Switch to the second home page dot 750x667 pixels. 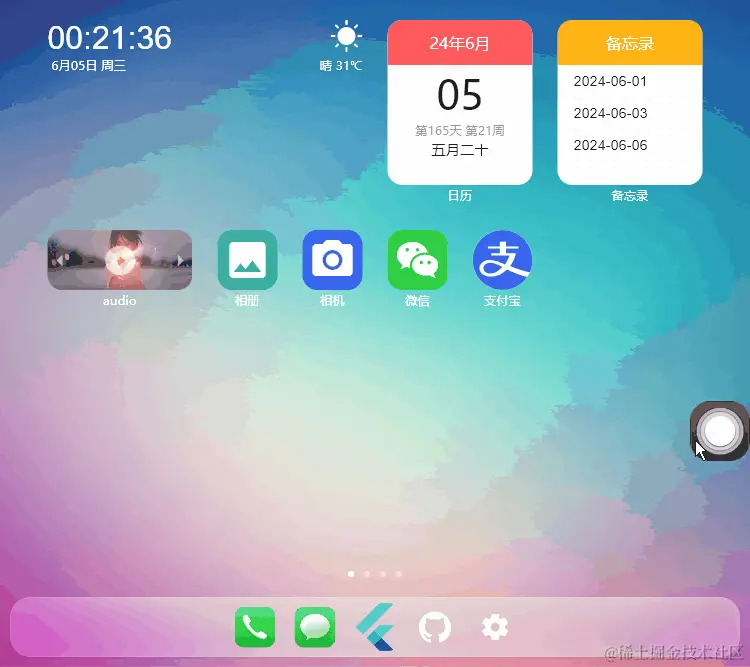(367, 574)
